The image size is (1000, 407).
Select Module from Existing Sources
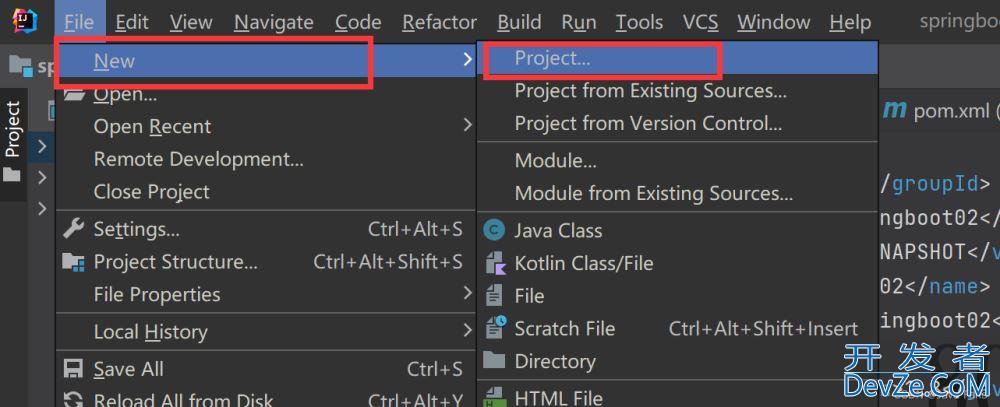pos(654,193)
